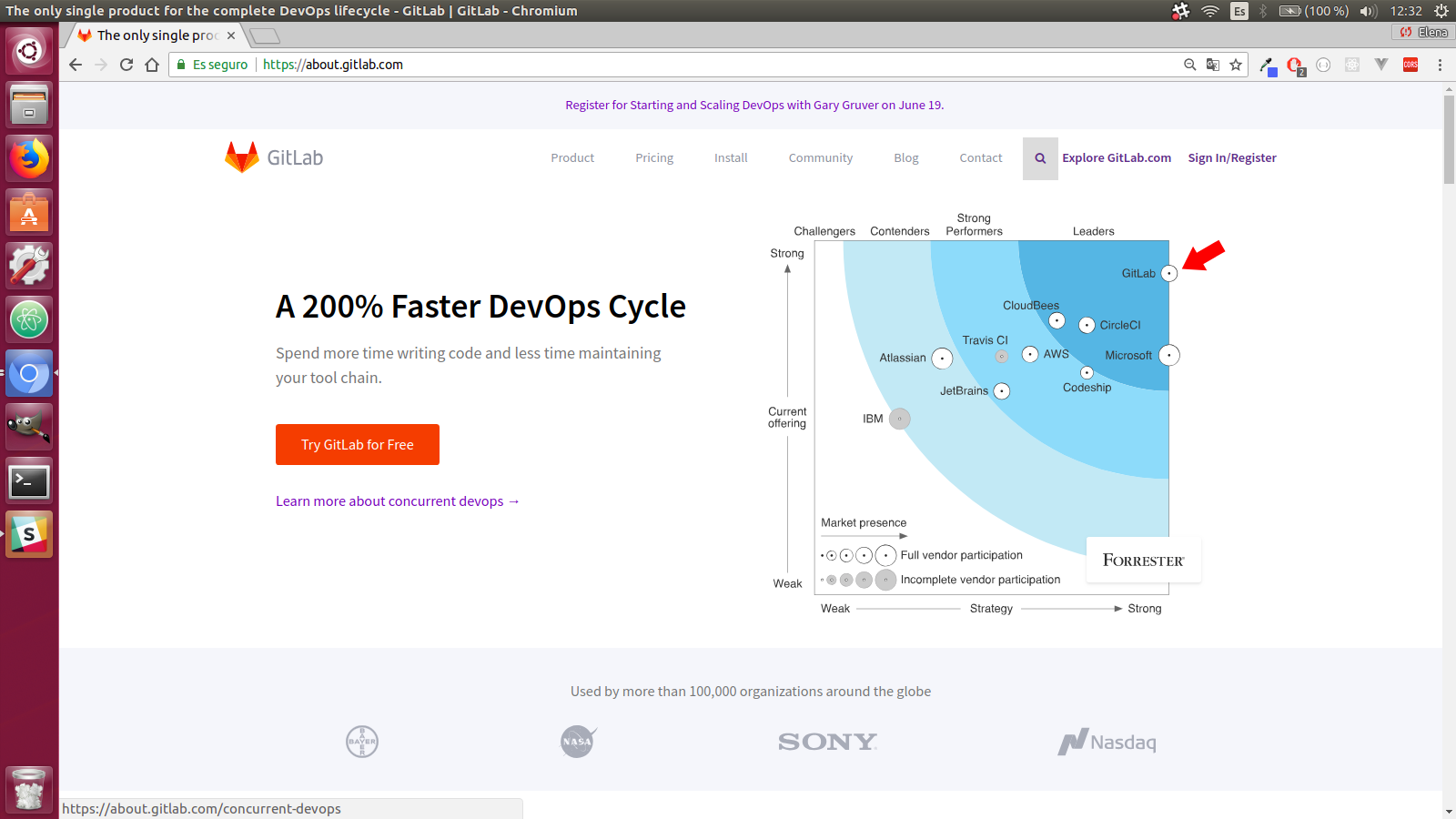Viewport: 1456px width, 819px height.
Task: Click the Bluetooth indicator in top panel
Action: point(1263,11)
